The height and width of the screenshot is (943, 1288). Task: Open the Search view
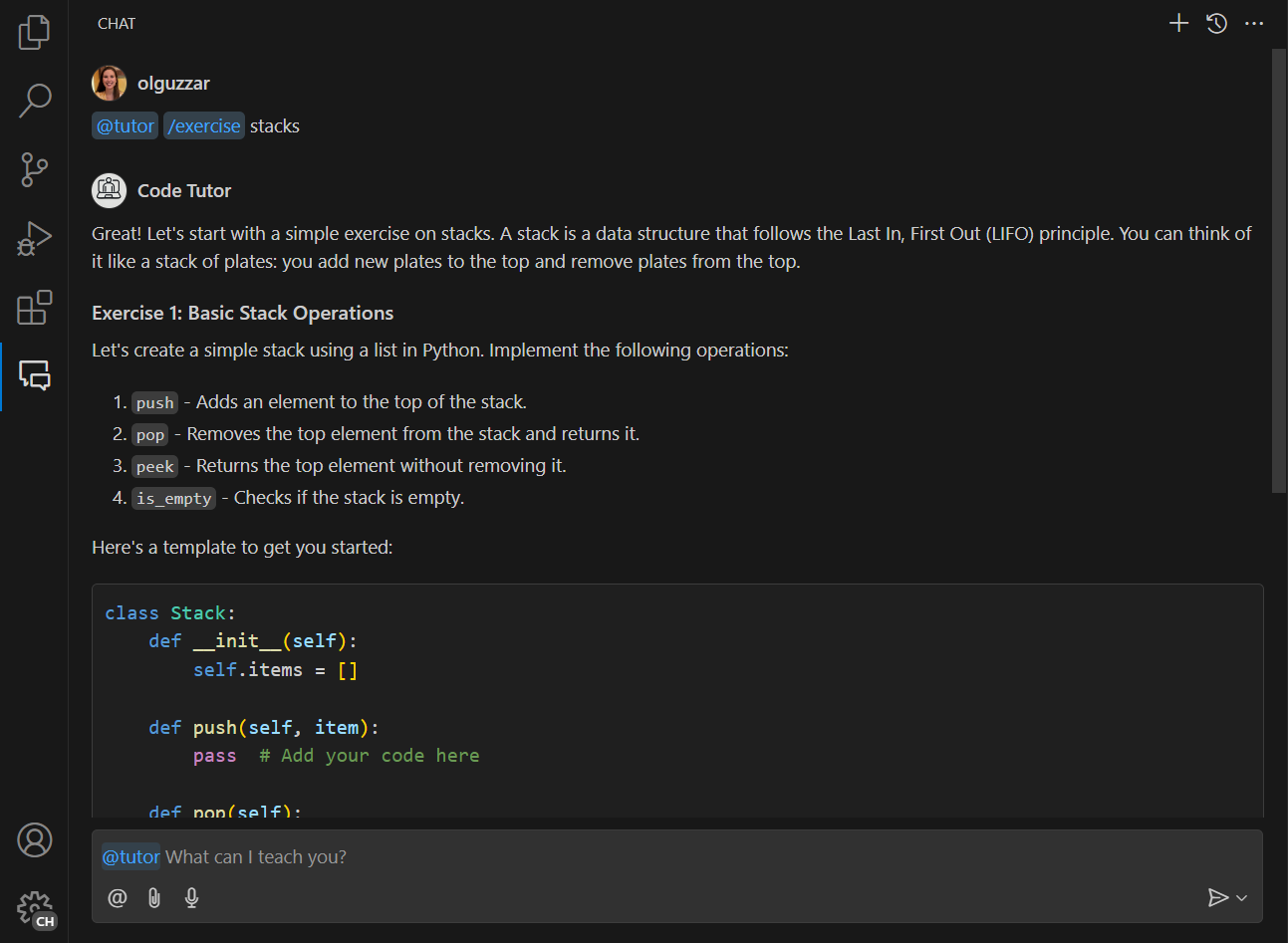coord(34,101)
